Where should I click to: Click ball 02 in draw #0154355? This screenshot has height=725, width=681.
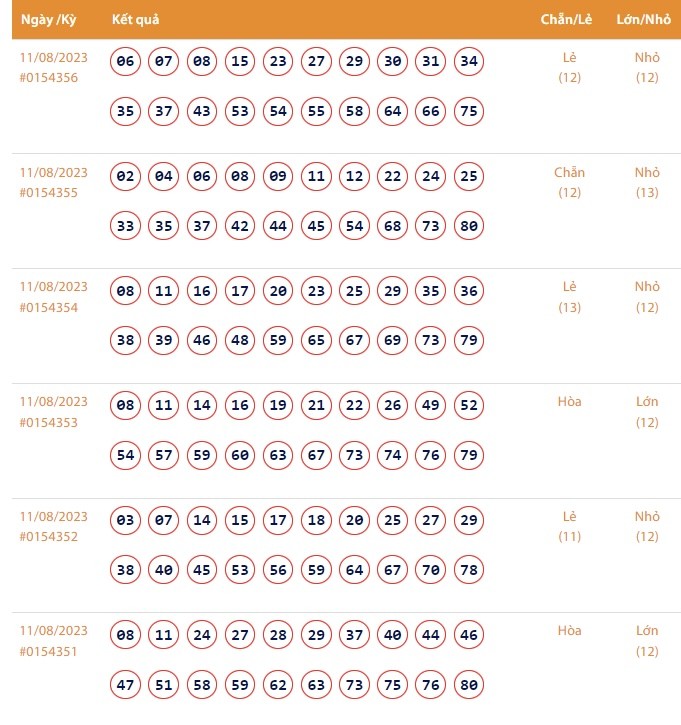click(x=125, y=177)
